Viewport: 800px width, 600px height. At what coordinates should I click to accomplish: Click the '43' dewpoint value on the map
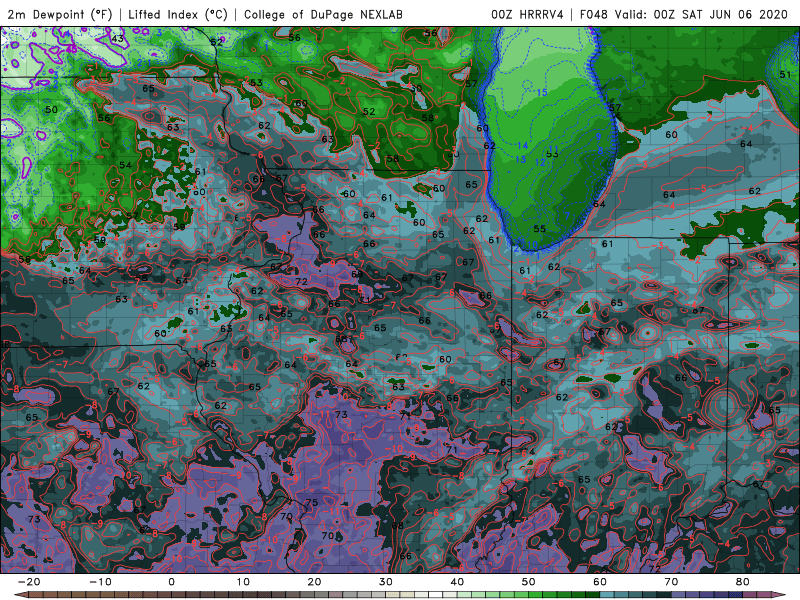pyautogui.click(x=117, y=38)
